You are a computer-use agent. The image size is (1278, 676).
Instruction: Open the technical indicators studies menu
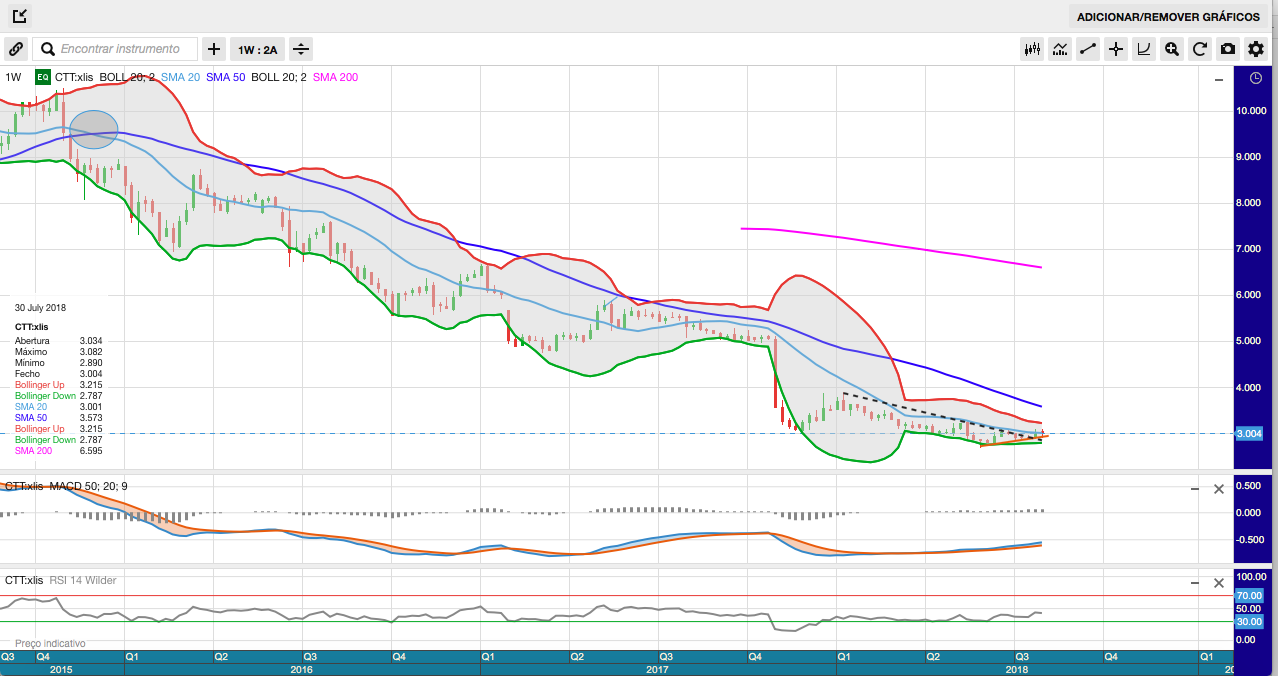[1061, 49]
